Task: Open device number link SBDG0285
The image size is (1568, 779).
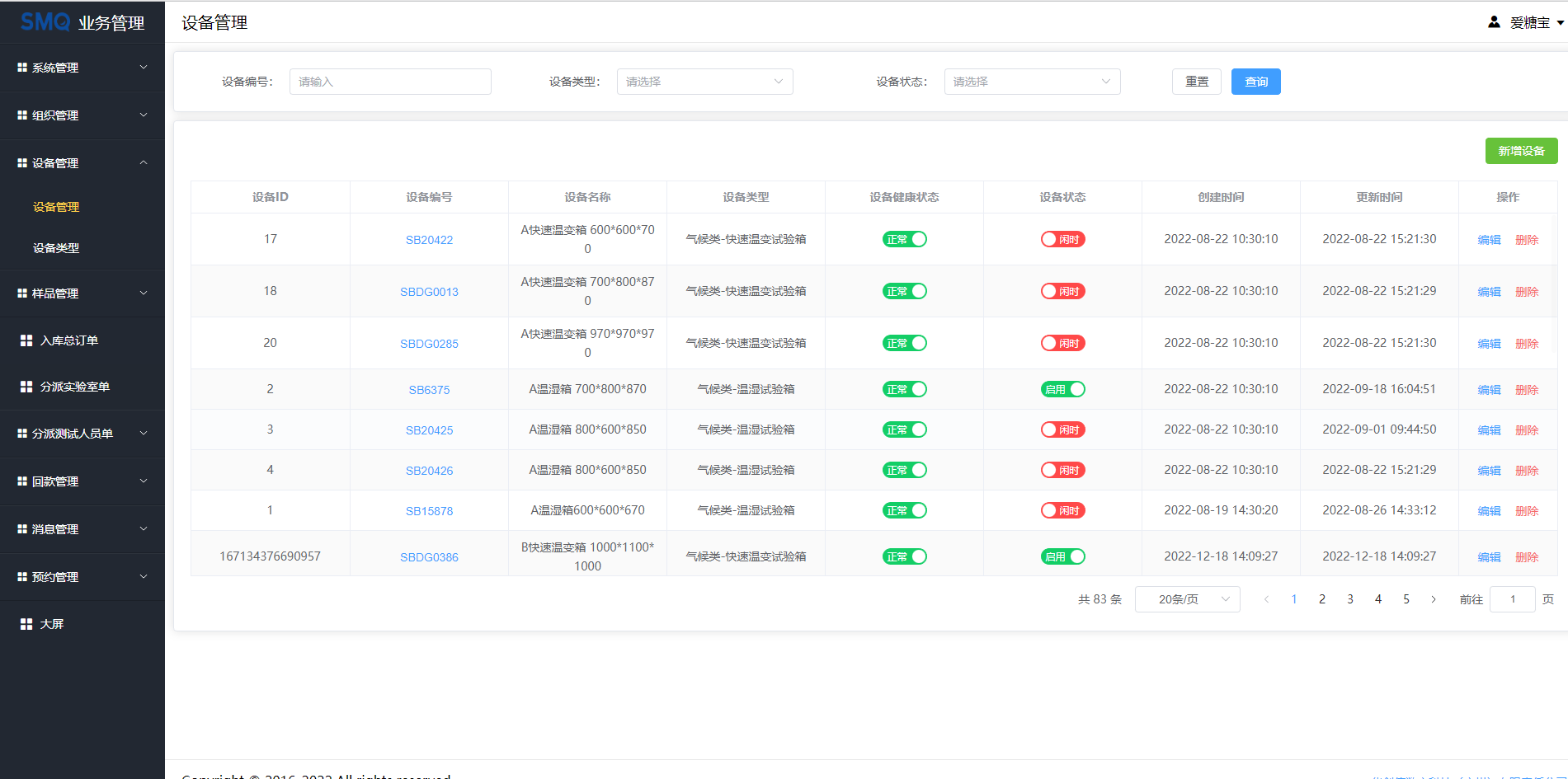Action: (x=429, y=344)
